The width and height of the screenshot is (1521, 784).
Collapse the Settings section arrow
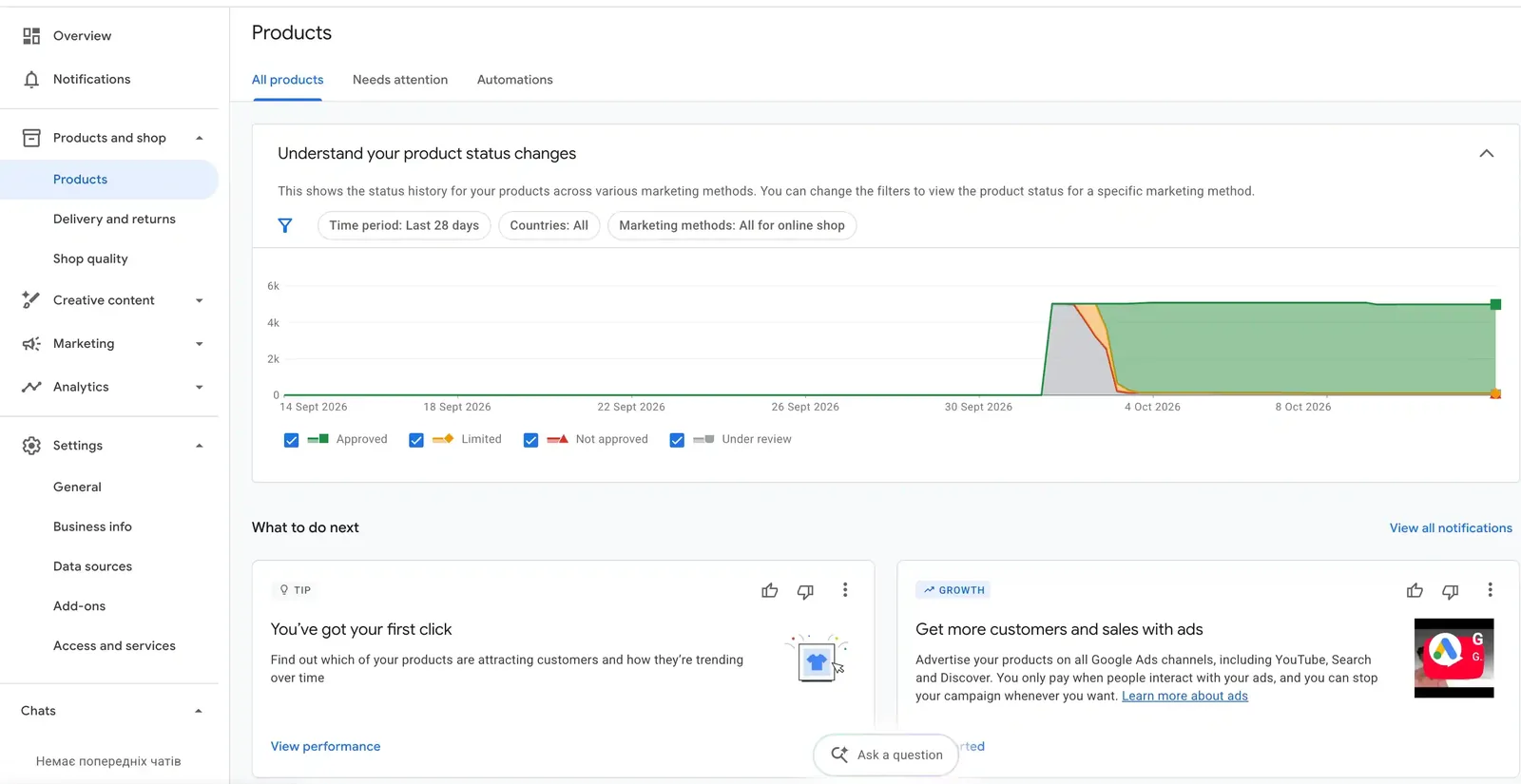200,446
